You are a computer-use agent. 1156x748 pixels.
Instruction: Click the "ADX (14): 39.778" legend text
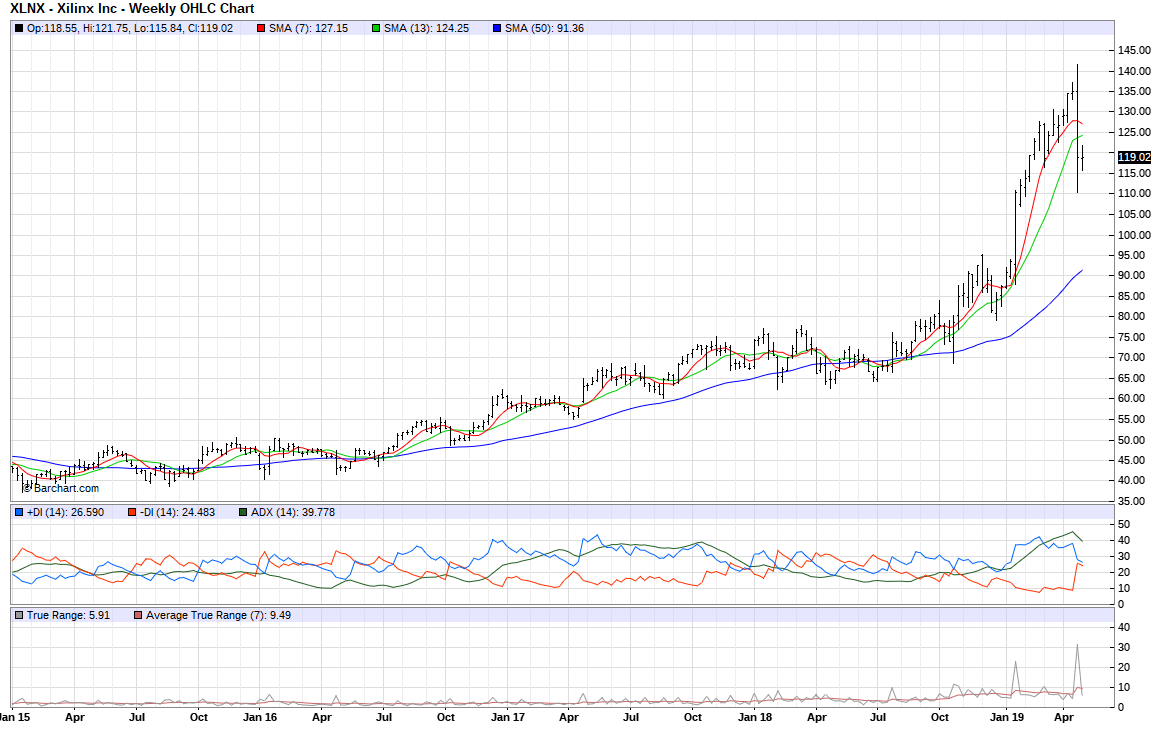click(x=293, y=512)
